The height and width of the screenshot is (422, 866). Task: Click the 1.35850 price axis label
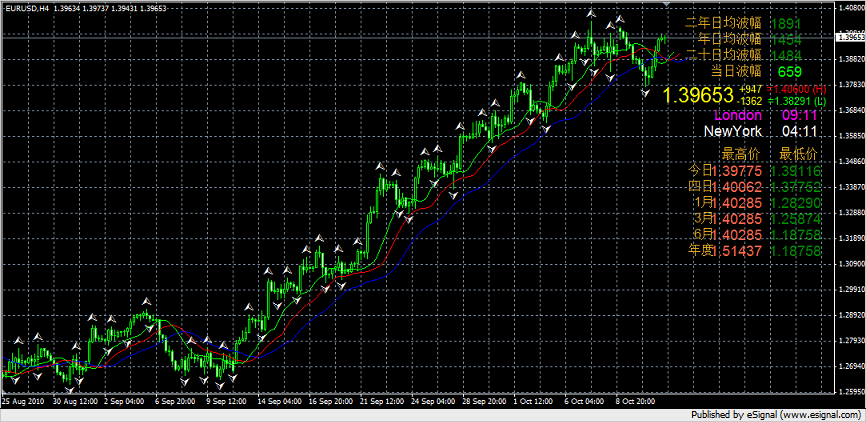(x=851, y=136)
